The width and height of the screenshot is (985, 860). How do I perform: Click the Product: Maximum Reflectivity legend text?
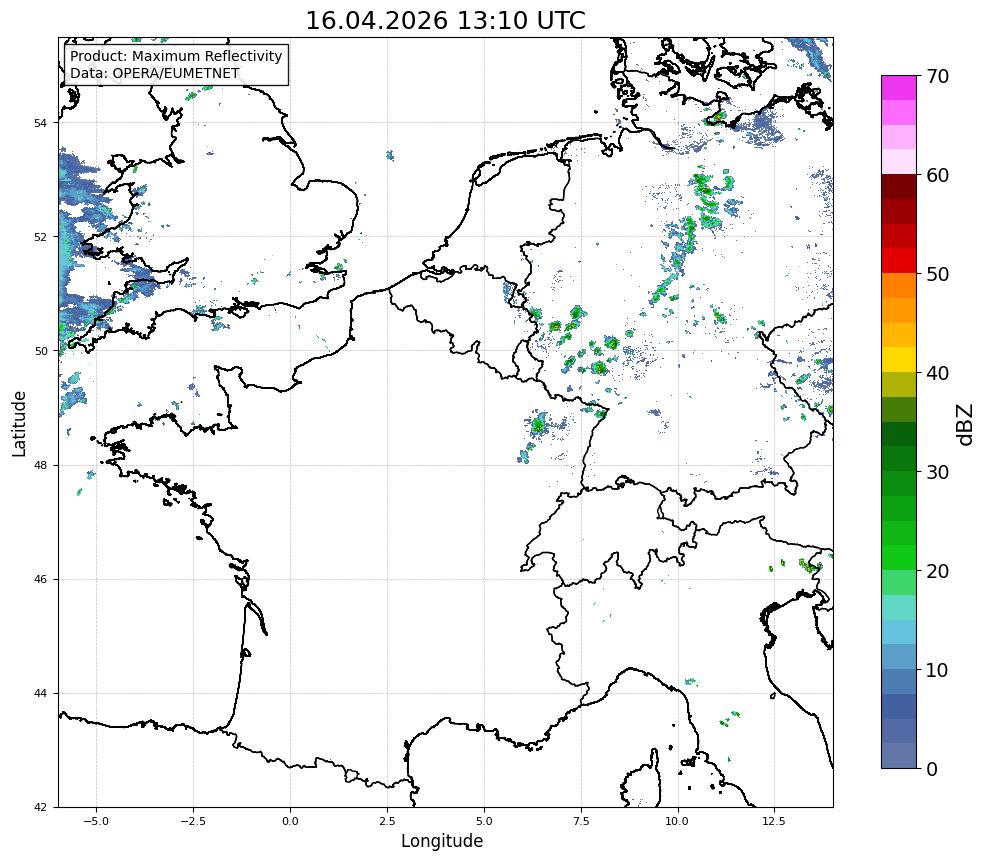(x=176, y=56)
